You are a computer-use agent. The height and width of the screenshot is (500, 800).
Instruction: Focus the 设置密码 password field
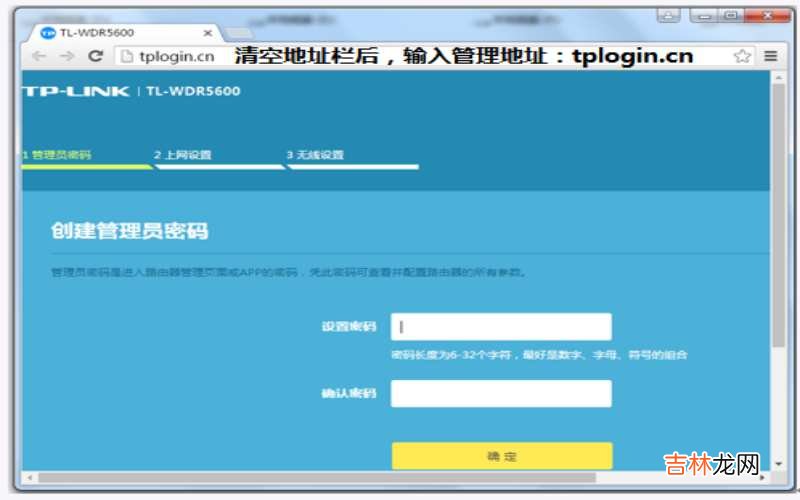[500, 327]
